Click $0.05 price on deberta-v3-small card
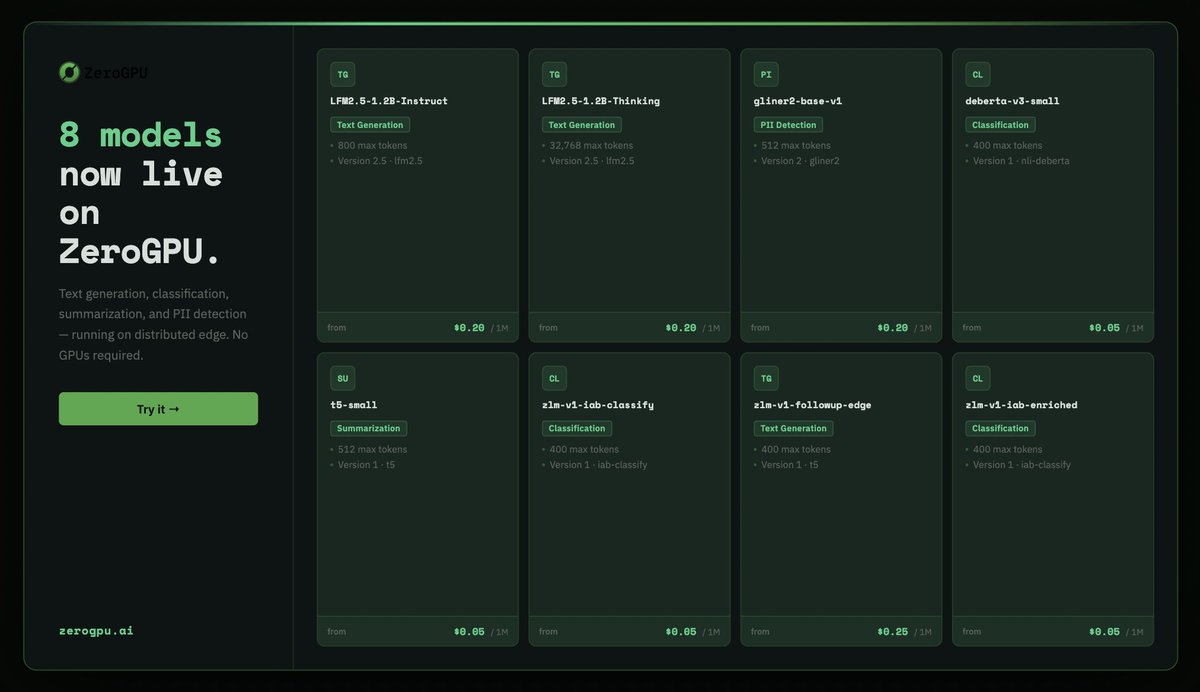Image resolution: width=1200 pixels, height=692 pixels. click(x=1105, y=327)
